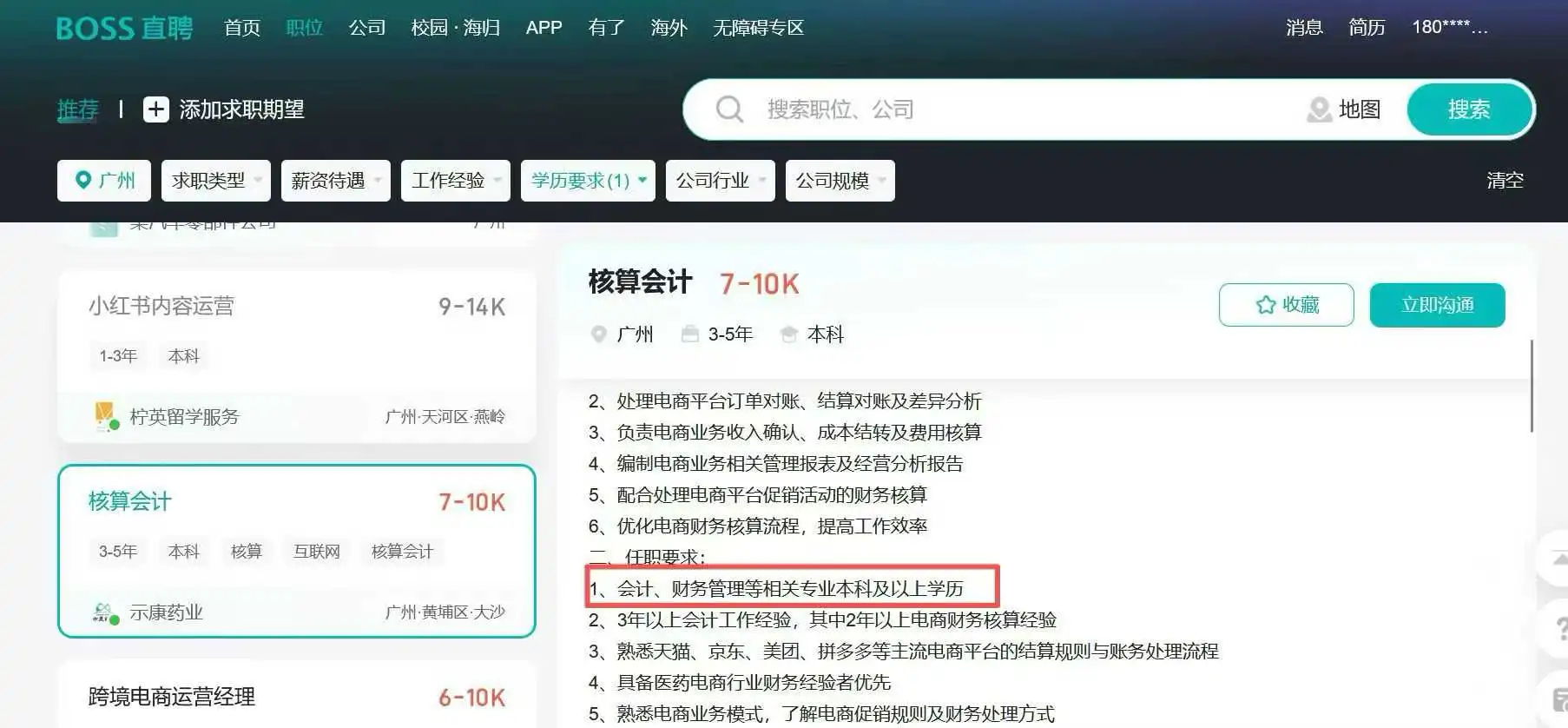Select 职位 in the top navigation

click(305, 28)
